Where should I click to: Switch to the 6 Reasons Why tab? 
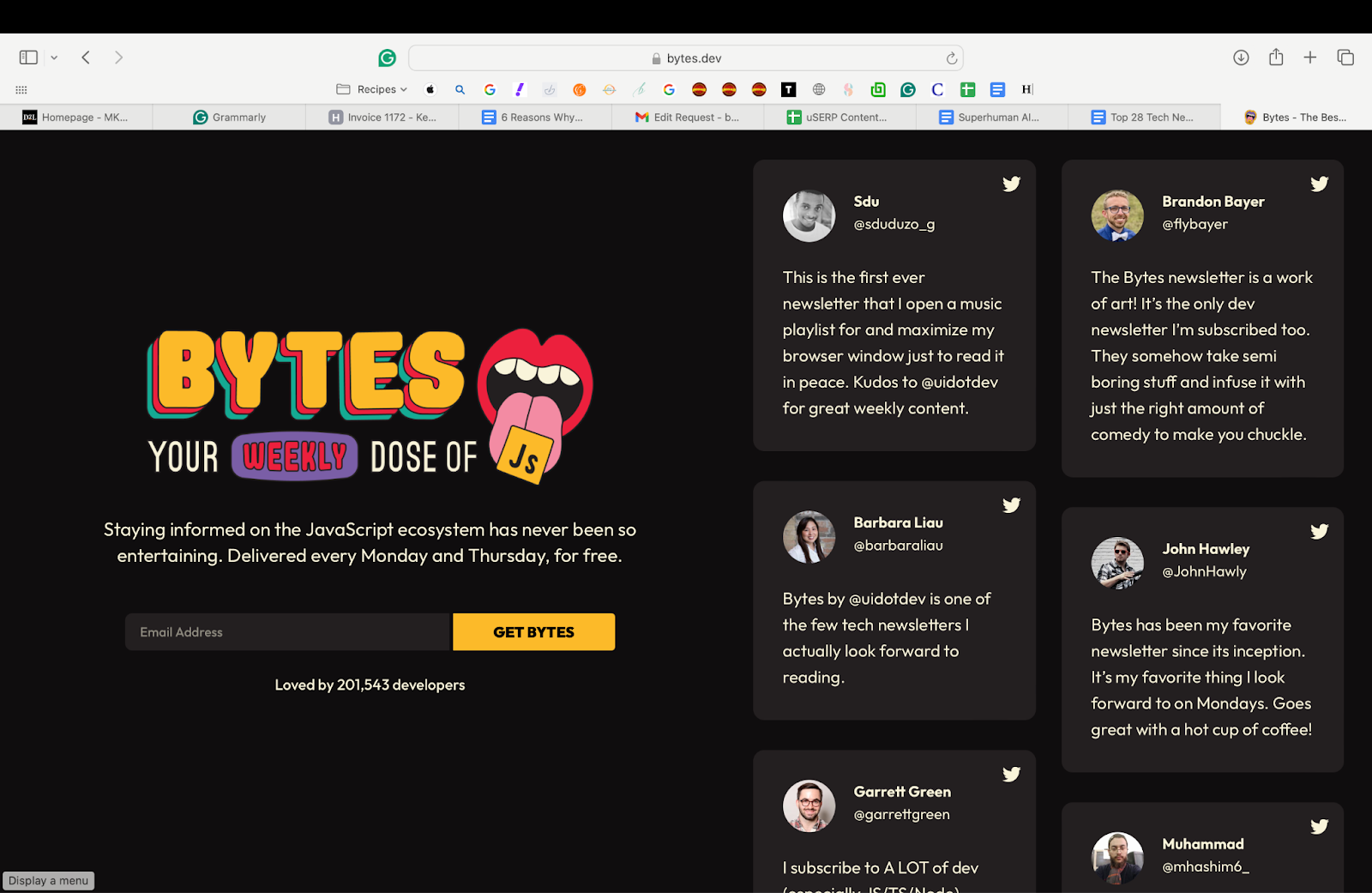[x=535, y=118]
